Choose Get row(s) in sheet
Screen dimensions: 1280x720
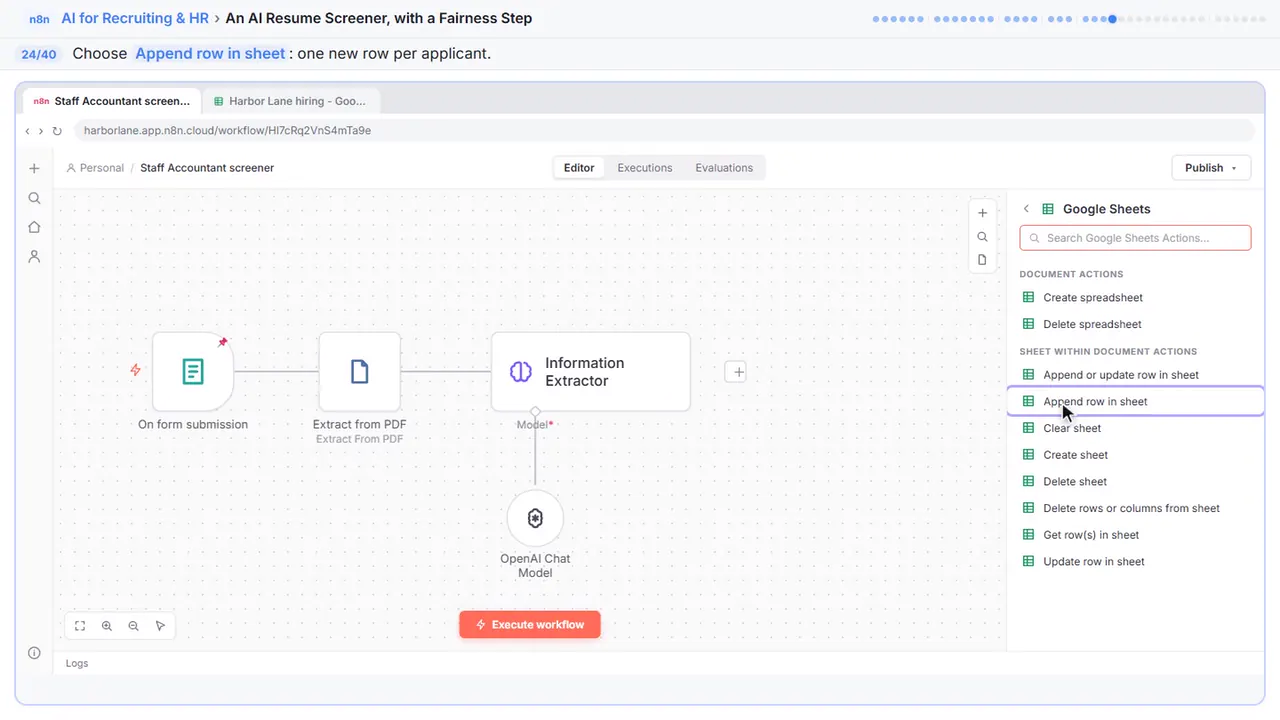pyautogui.click(x=1135, y=535)
